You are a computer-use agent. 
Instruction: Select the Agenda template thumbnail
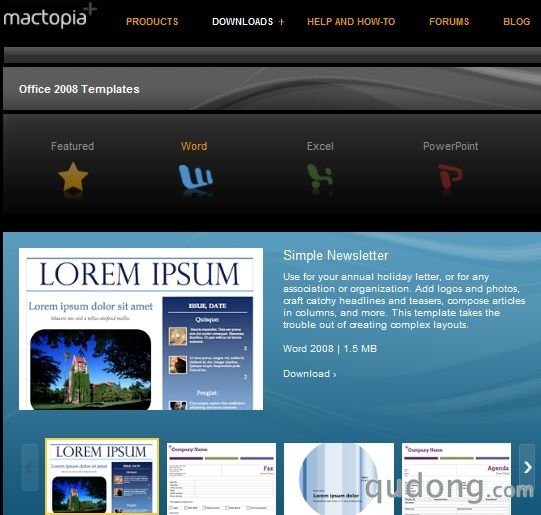(x=456, y=479)
